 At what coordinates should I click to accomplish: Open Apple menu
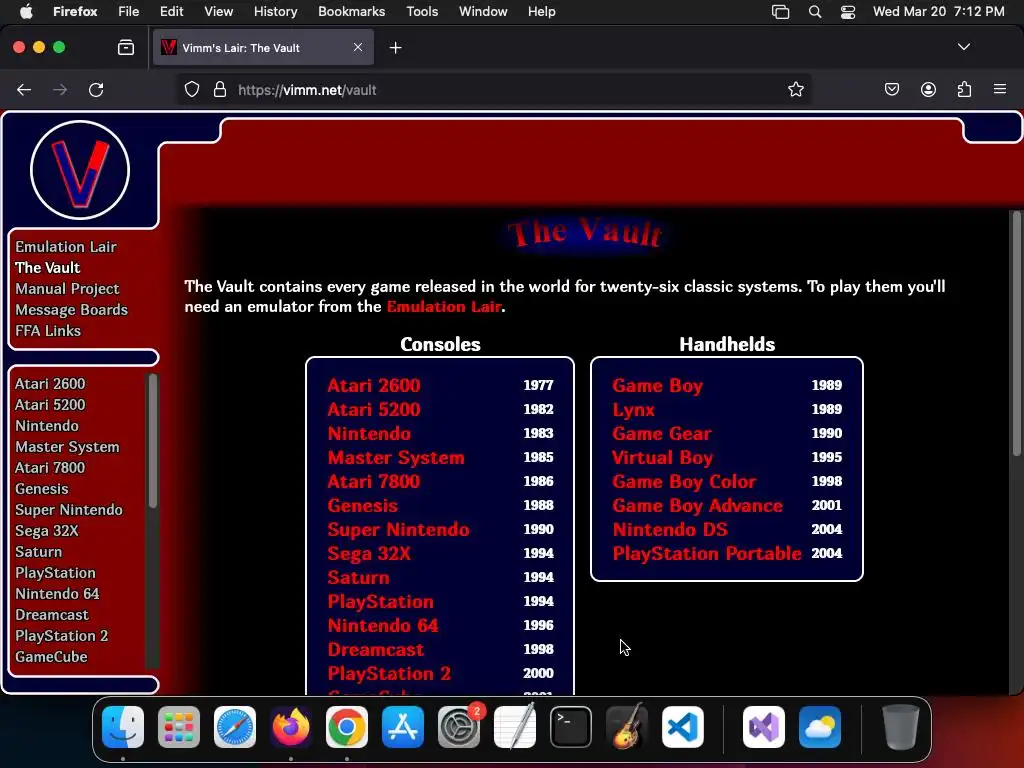26,11
